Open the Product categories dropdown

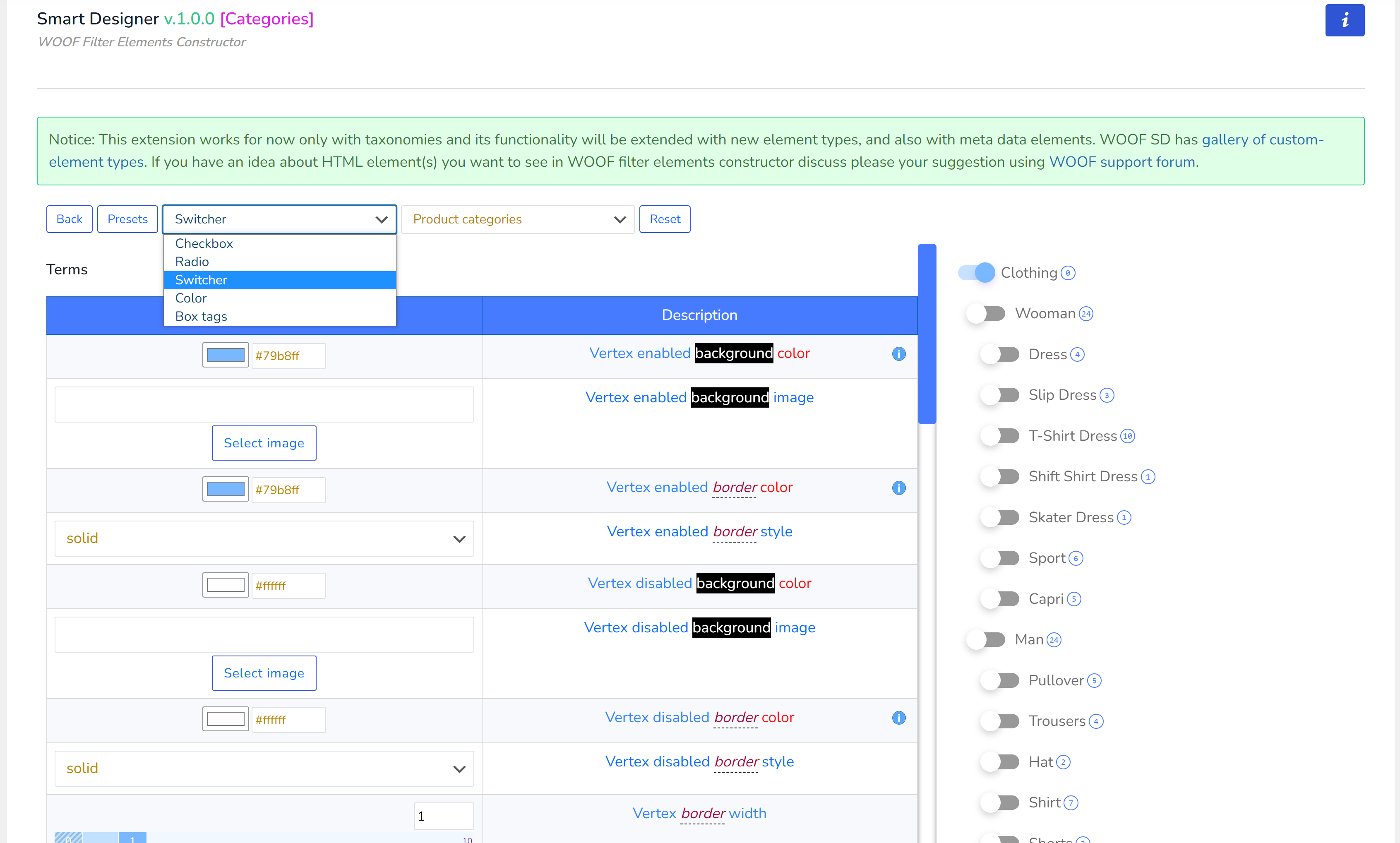pos(517,219)
